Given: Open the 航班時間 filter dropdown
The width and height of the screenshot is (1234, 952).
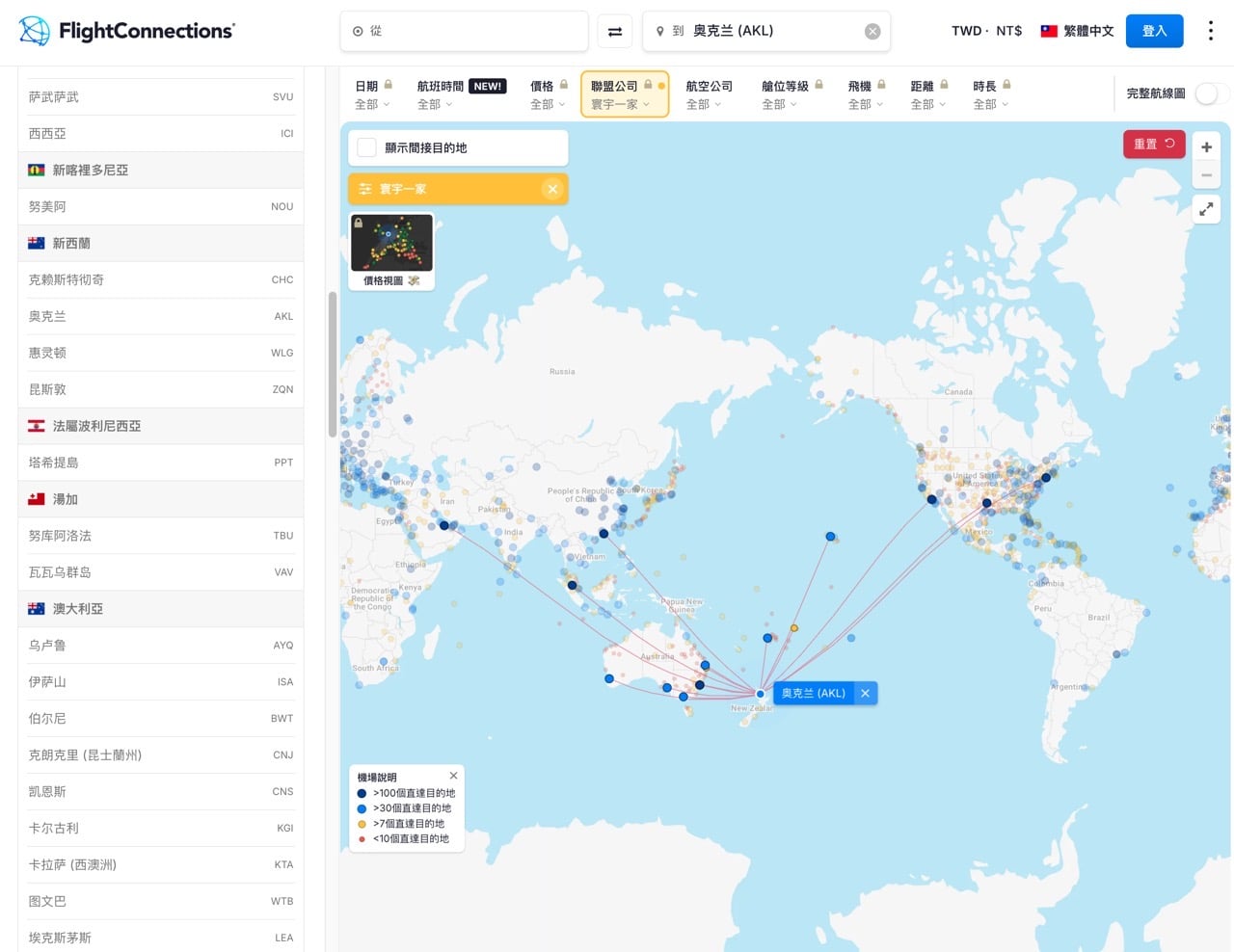Looking at the screenshot, I should [461, 94].
